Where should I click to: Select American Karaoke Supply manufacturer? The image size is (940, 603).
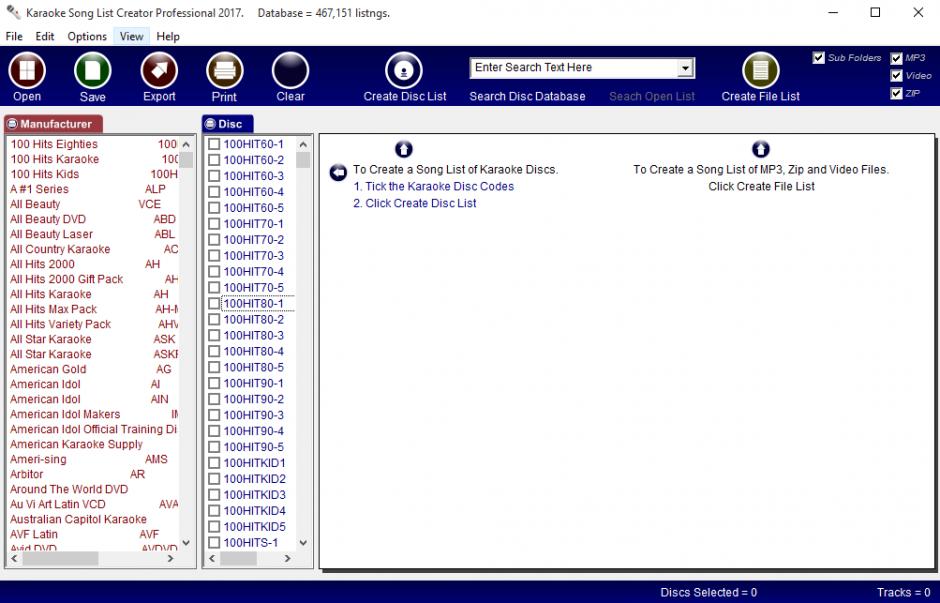pos(94,444)
